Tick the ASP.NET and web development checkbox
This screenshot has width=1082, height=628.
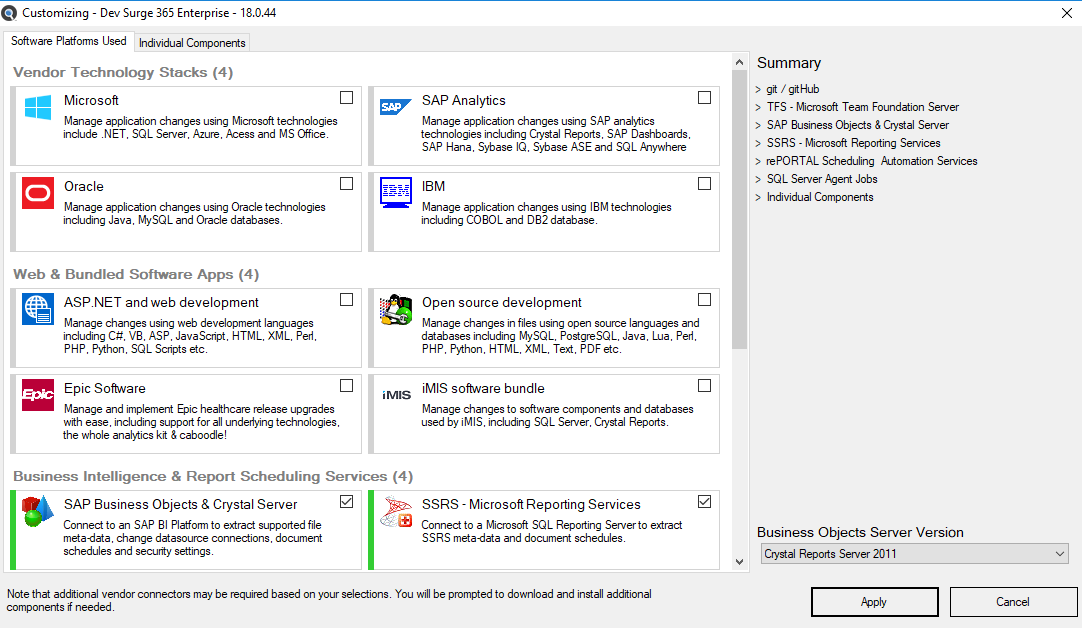point(346,300)
